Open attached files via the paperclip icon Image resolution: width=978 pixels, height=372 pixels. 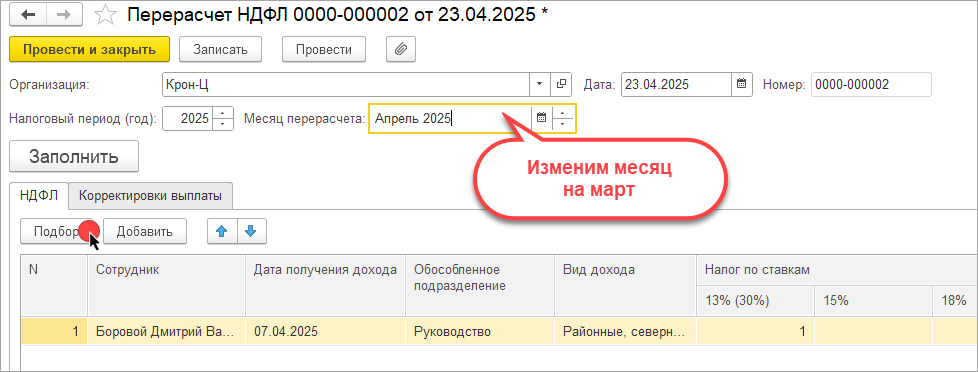(x=401, y=50)
